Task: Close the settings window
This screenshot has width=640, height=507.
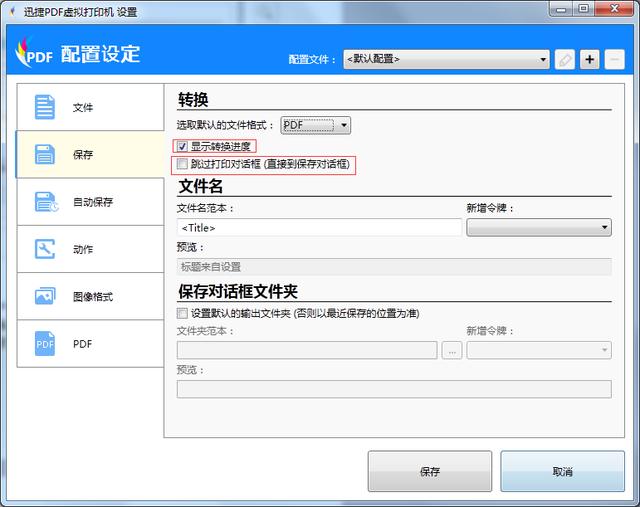Action: coord(609,10)
